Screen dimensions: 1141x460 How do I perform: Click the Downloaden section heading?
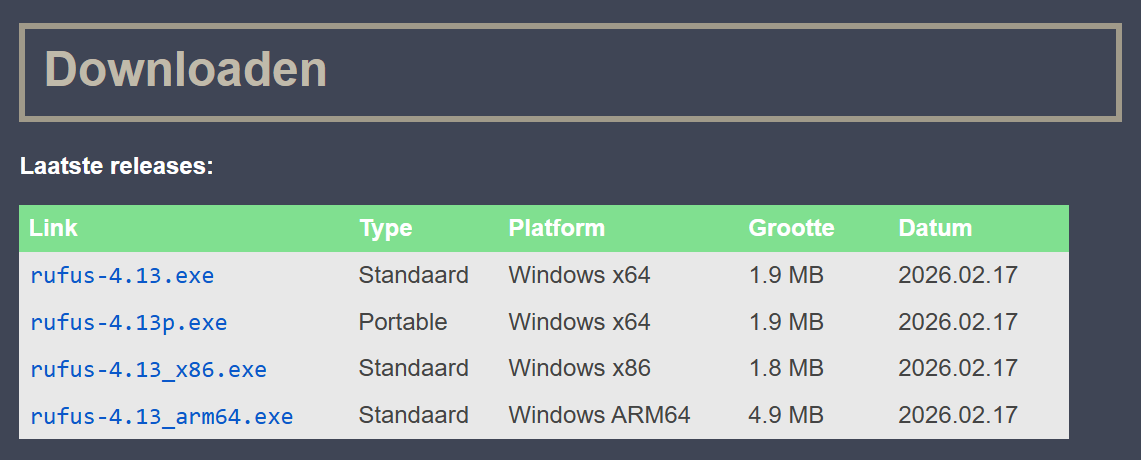[186, 70]
